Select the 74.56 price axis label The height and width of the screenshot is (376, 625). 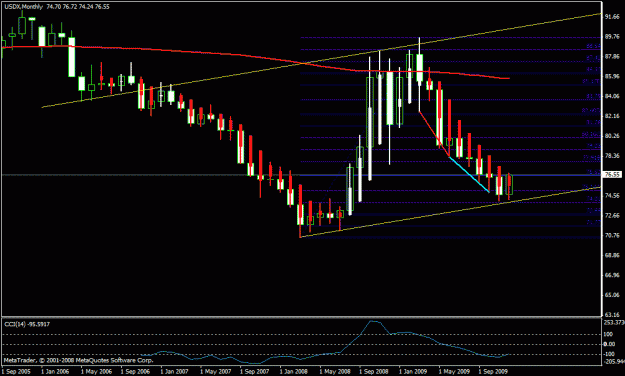612,196
